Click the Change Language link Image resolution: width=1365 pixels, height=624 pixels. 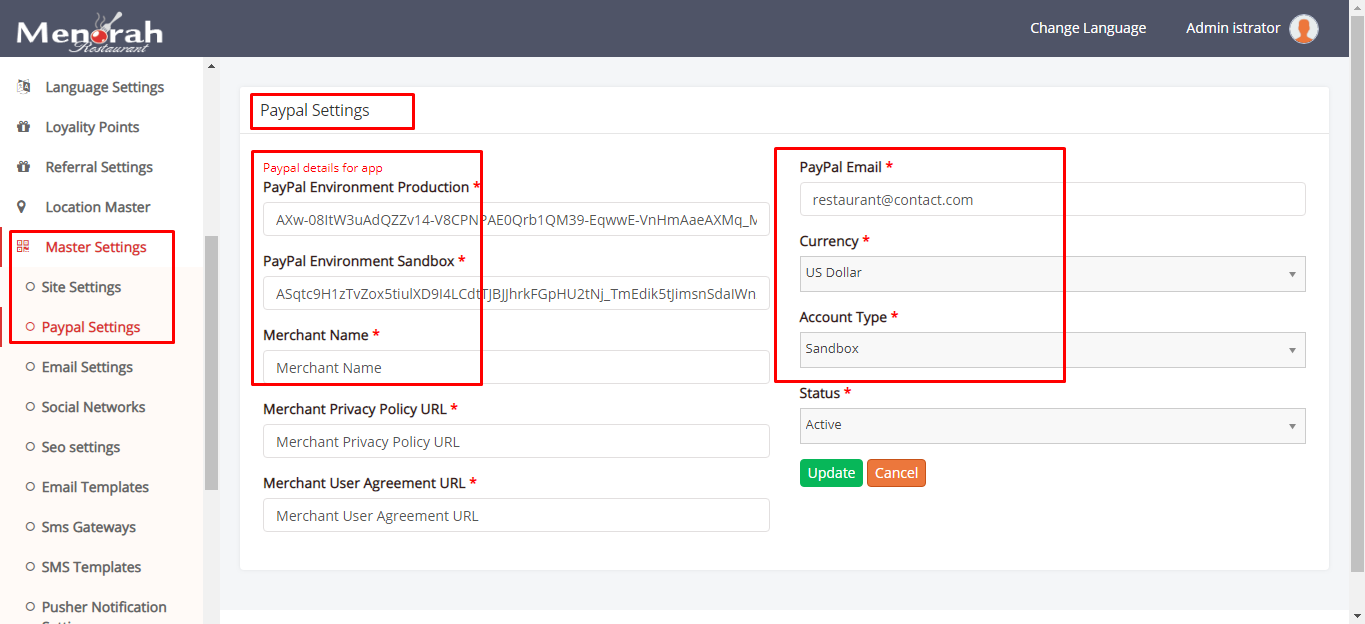coord(1088,28)
